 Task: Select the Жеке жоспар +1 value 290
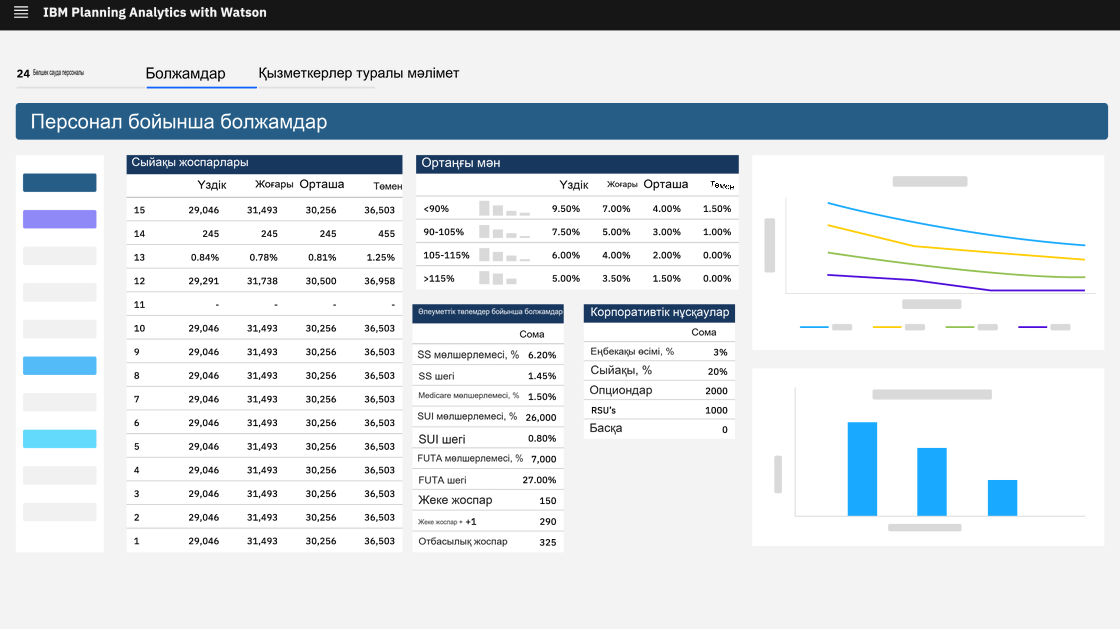[x=547, y=521]
